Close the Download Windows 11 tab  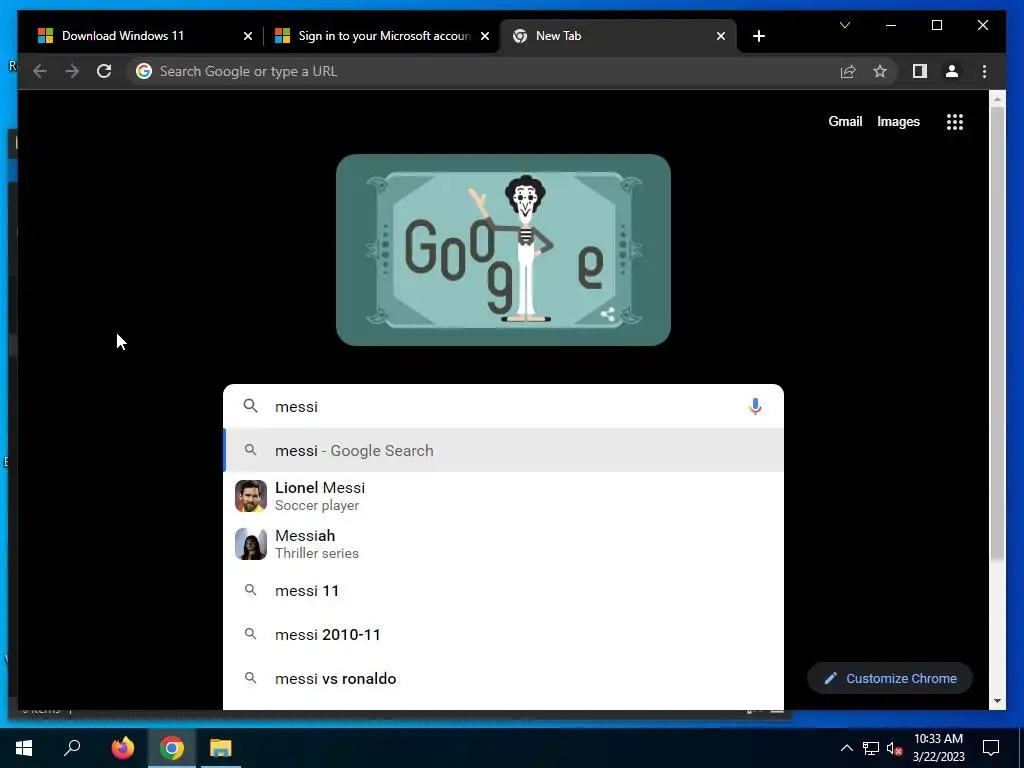point(248,36)
